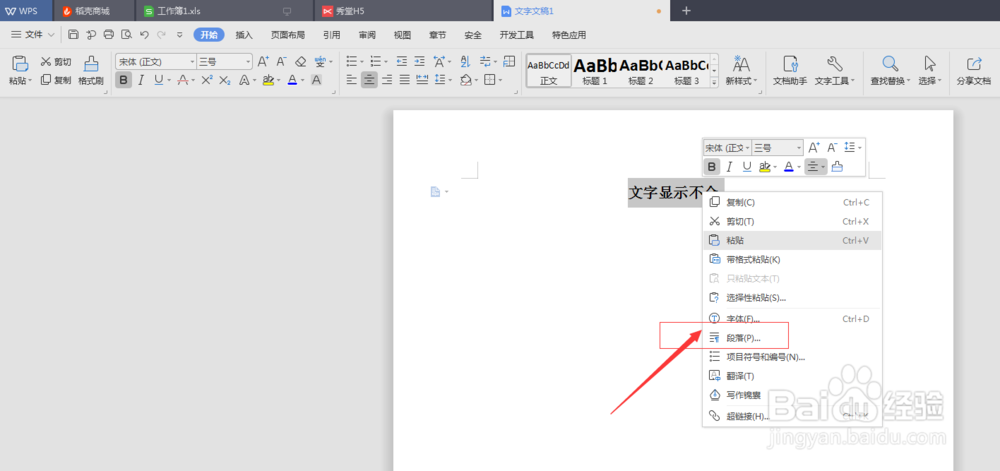Click the Share Document (分享文档) icon
1000x471 pixels.
point(974,71)
